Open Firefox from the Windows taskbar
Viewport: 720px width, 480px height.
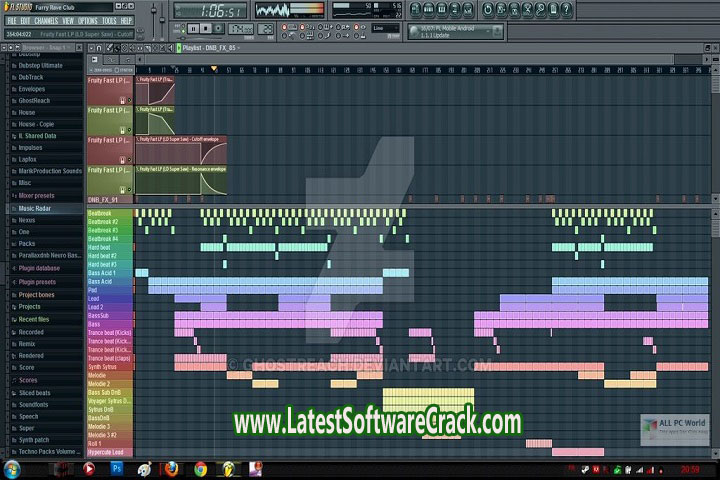coord(171,469)
